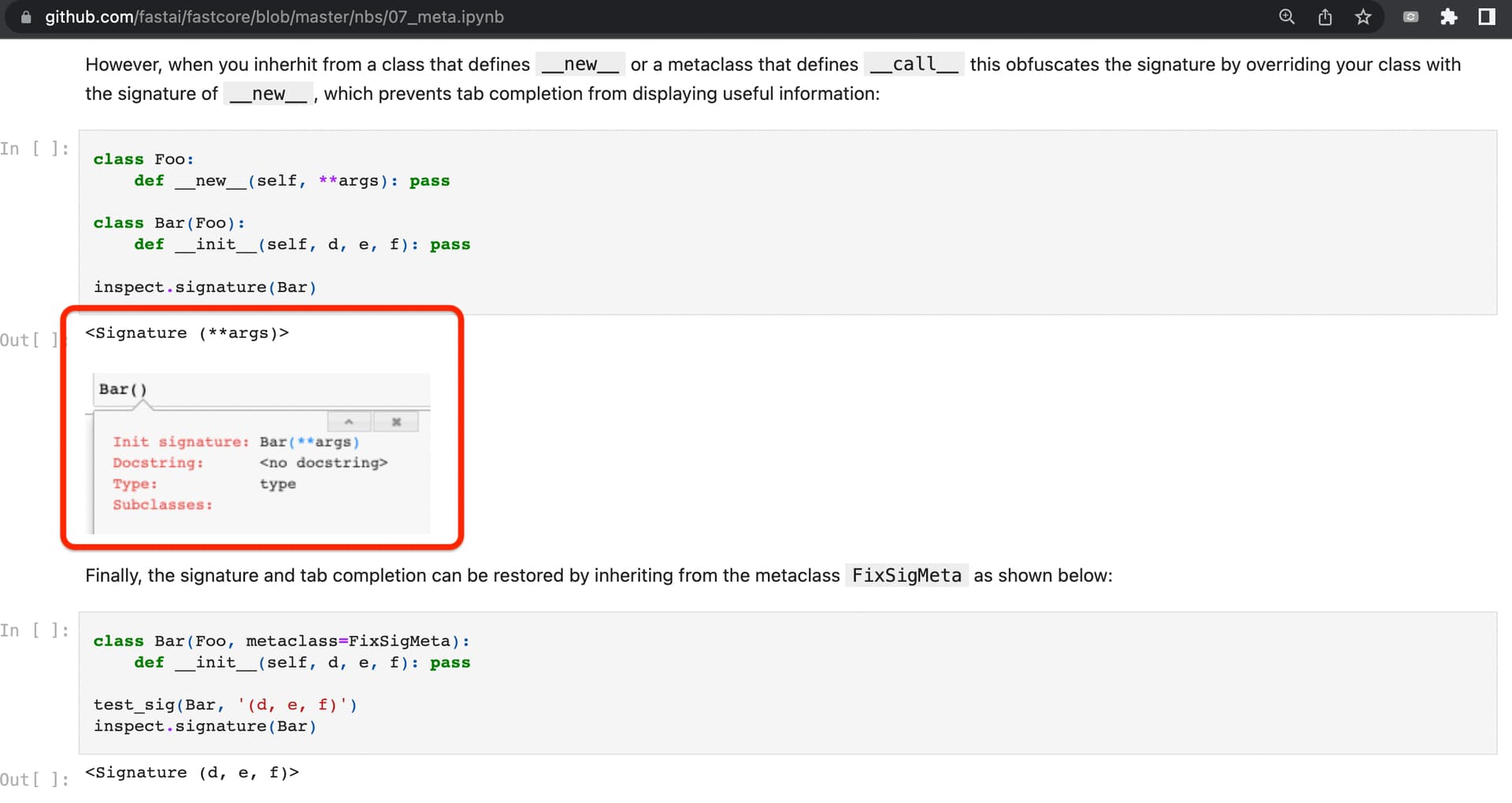Viewport: 1512px width, 803px height.
Task: Bookmark this page with the star icon
Action: click(1363, 17)
